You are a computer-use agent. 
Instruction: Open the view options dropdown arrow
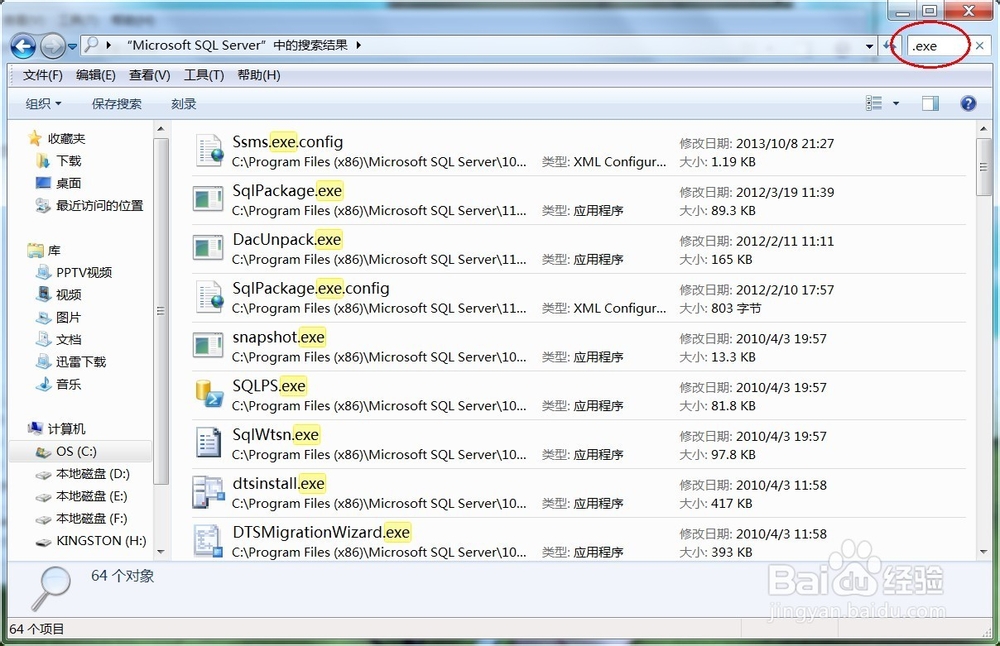[896, 103]
